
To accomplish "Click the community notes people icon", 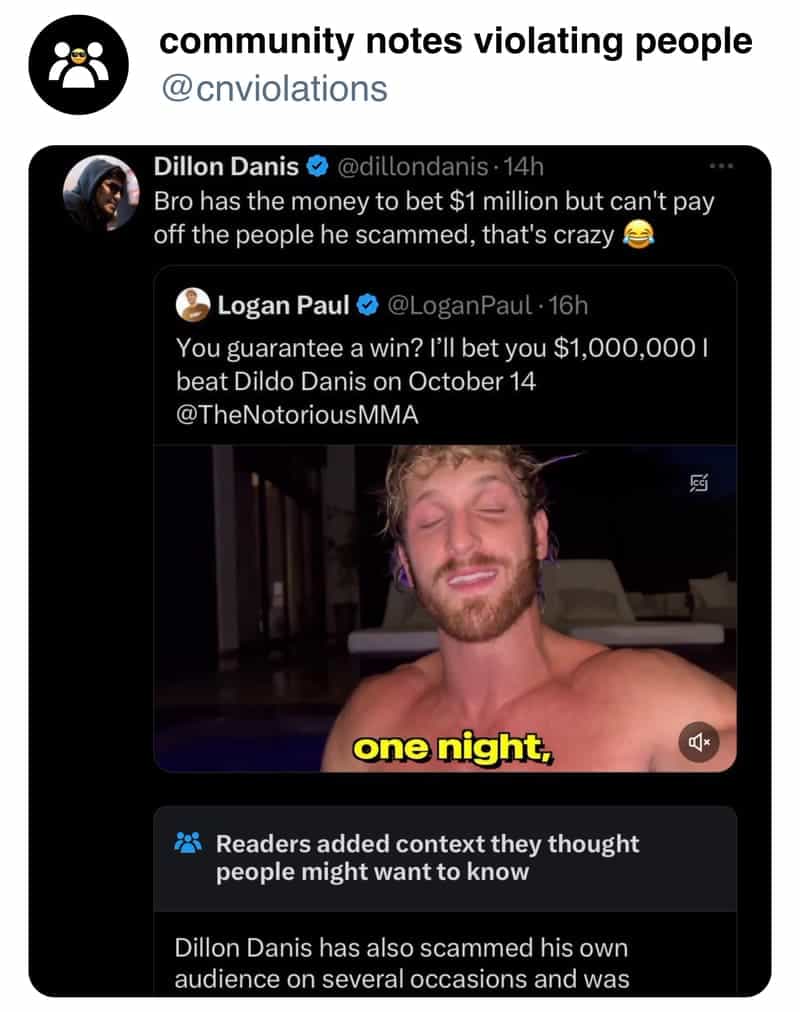I will (x=188, y=842).
